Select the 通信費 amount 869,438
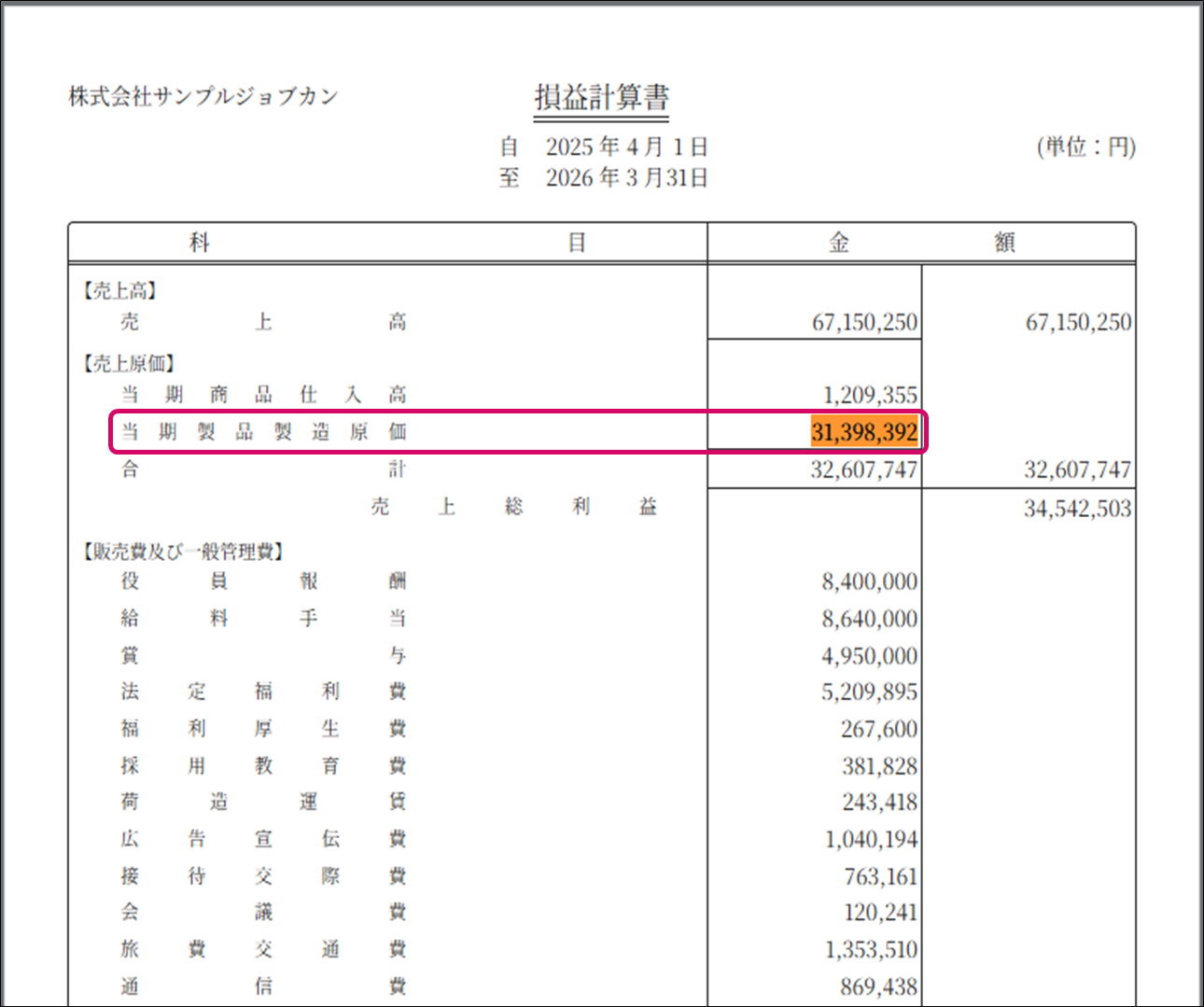The image size is (1204, 1007). click(878, 986)
